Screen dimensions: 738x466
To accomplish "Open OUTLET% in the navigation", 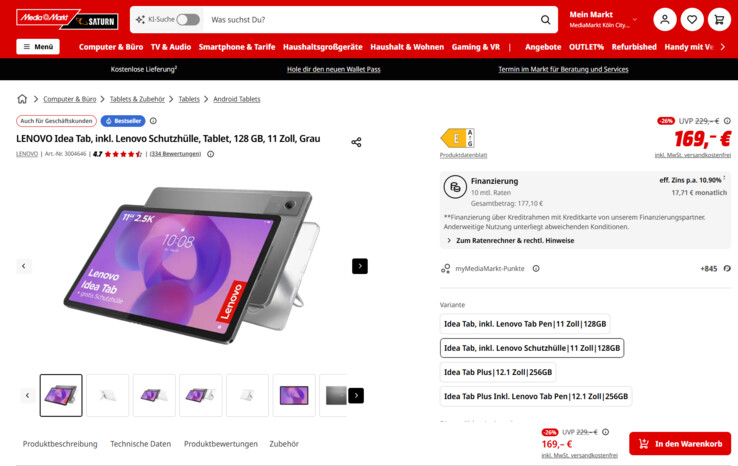I will (x=586, y=47).
